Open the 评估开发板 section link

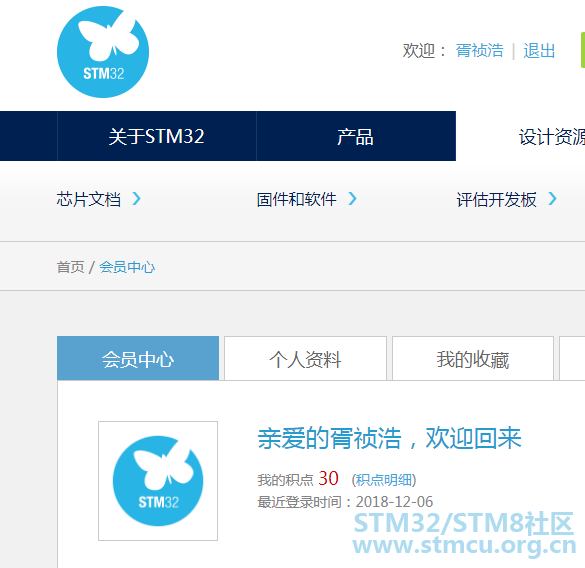click(x=497, y=199)
